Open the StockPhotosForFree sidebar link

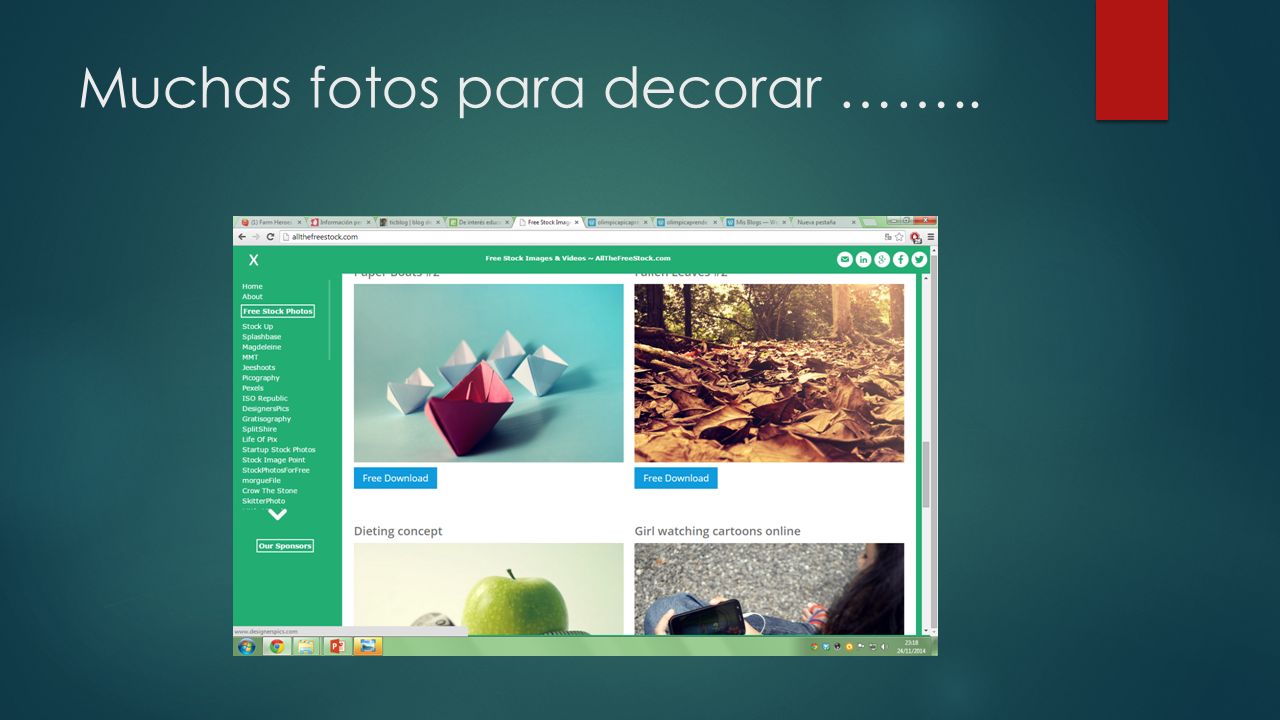pyautogui.click(x=276, y=470)
